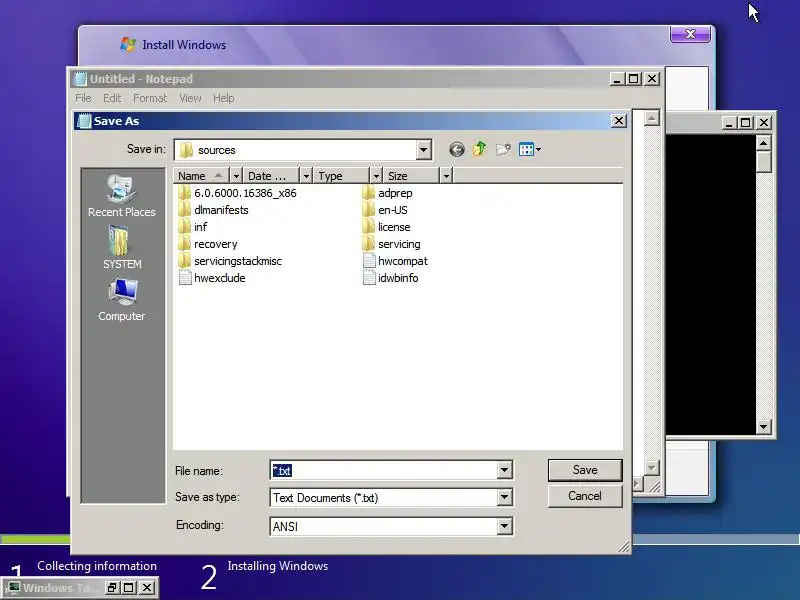Sort files by the Name column

coord(201,176)
